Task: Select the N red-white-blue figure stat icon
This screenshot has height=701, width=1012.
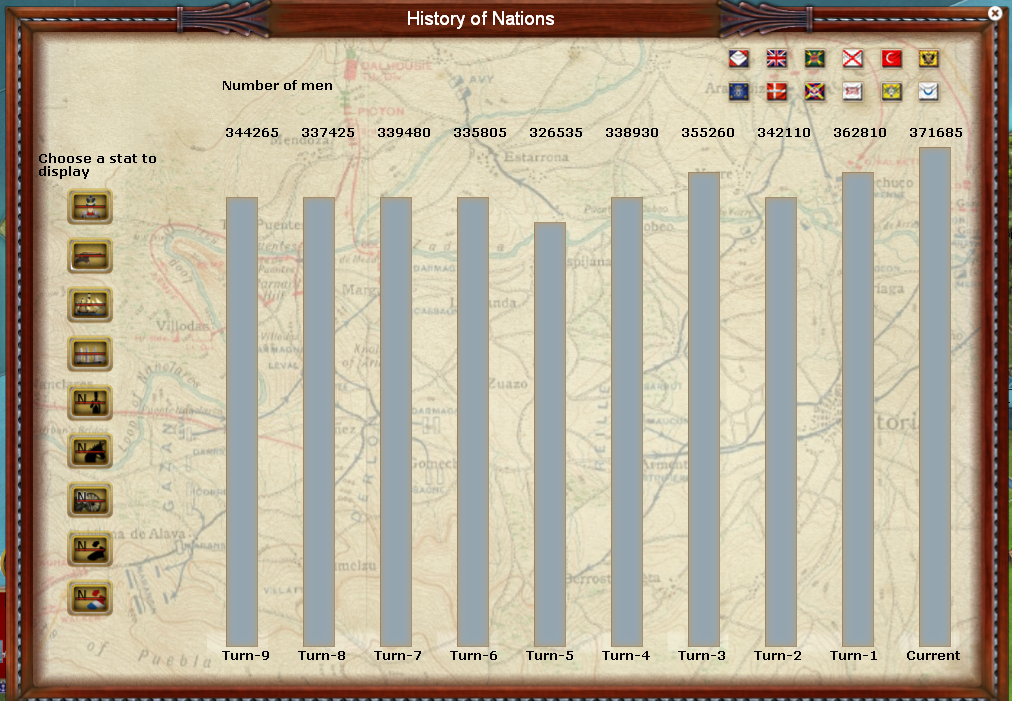Action: coord(90,598)
